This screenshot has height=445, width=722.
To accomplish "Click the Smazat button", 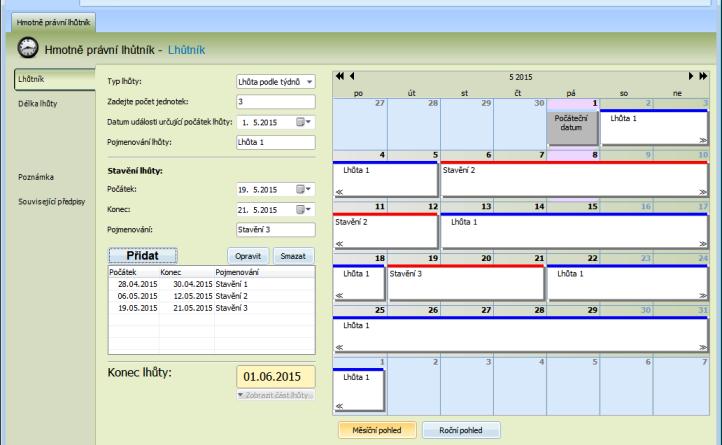I will pos(293,256).
